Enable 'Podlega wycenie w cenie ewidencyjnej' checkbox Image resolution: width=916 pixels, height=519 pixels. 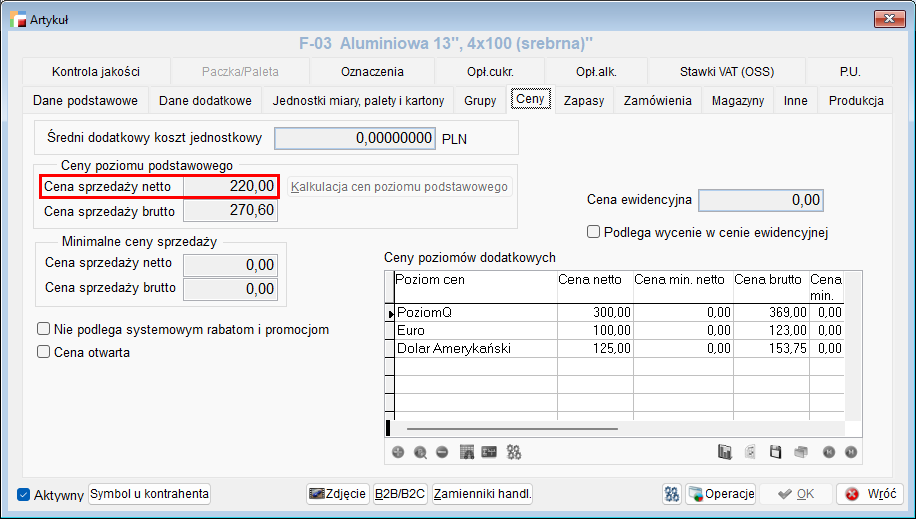[x=594, y=232]
